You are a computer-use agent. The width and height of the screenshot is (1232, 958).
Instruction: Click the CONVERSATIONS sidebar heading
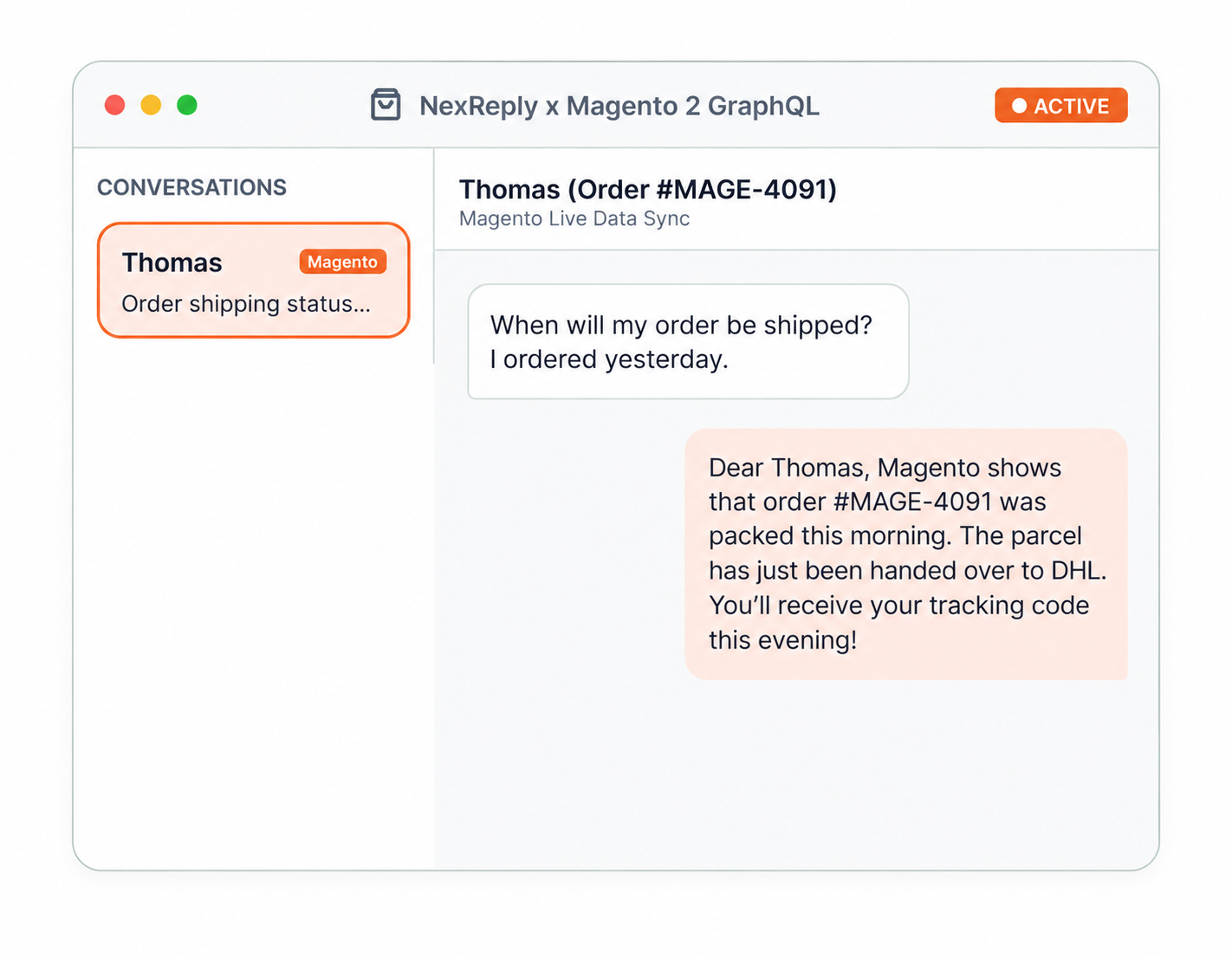(x=191, y=187)
